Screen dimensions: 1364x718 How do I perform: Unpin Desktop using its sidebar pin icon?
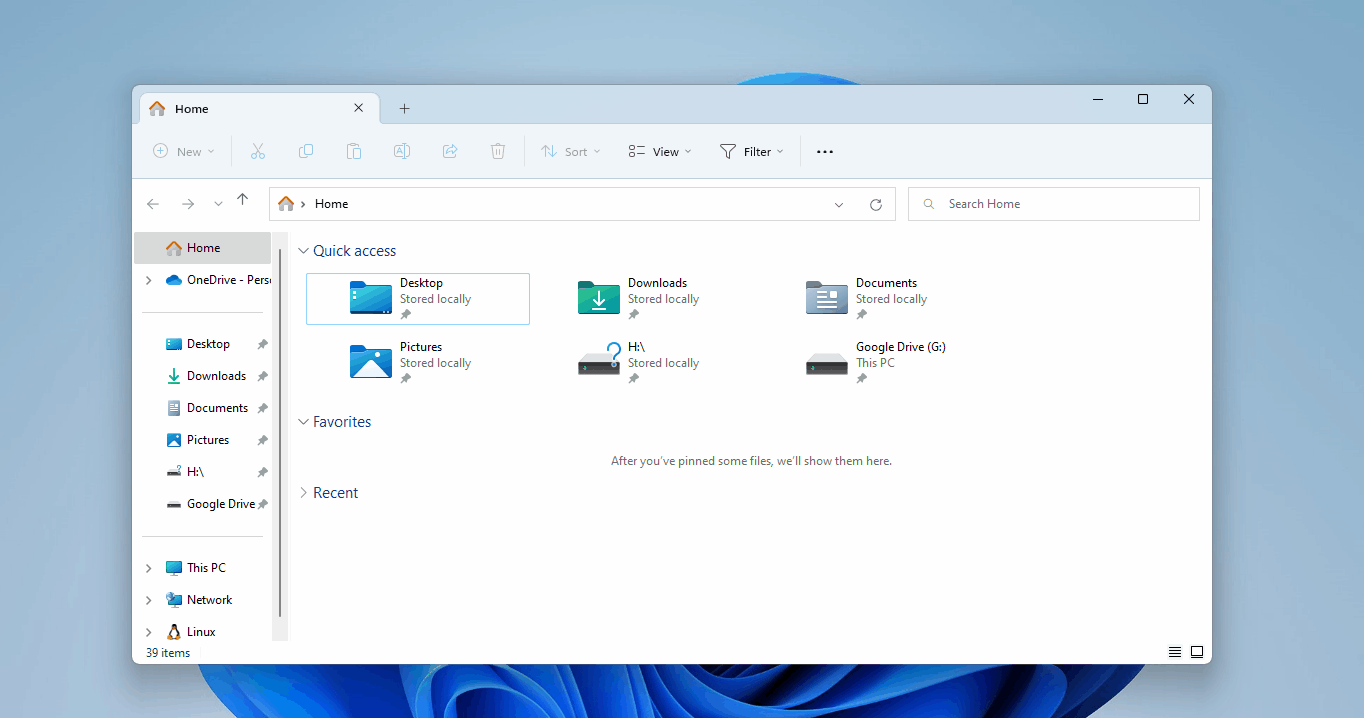262,344
